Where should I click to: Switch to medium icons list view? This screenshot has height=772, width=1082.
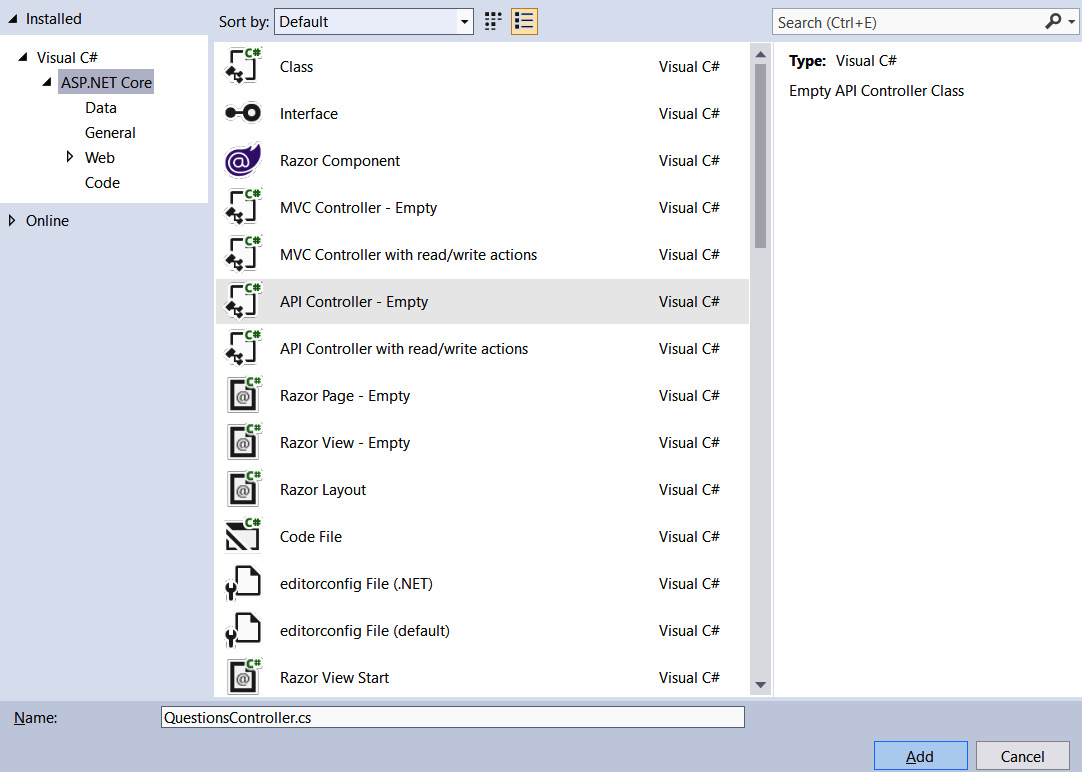click(523, 20)
